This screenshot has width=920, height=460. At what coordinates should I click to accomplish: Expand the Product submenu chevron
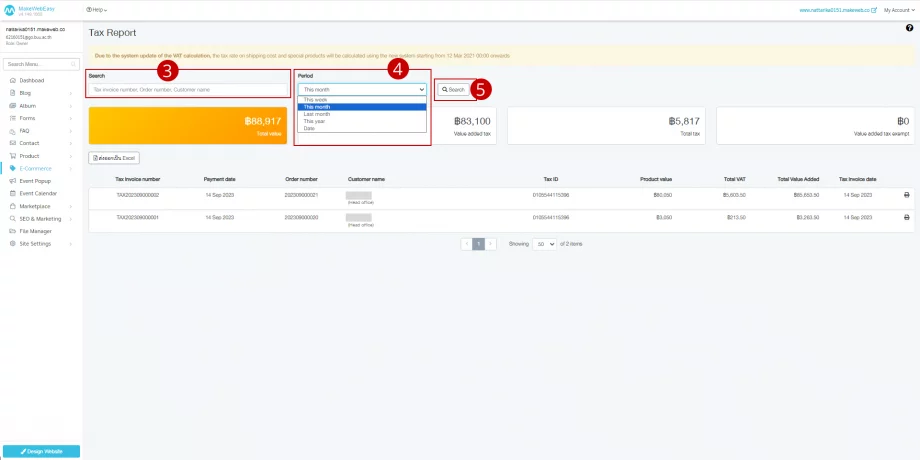coord(70,156)
